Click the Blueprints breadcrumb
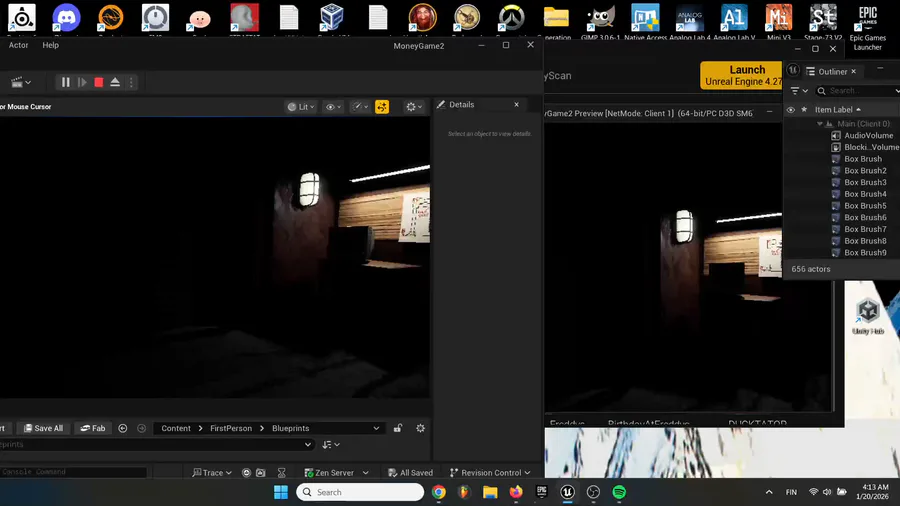 [290, 428]
